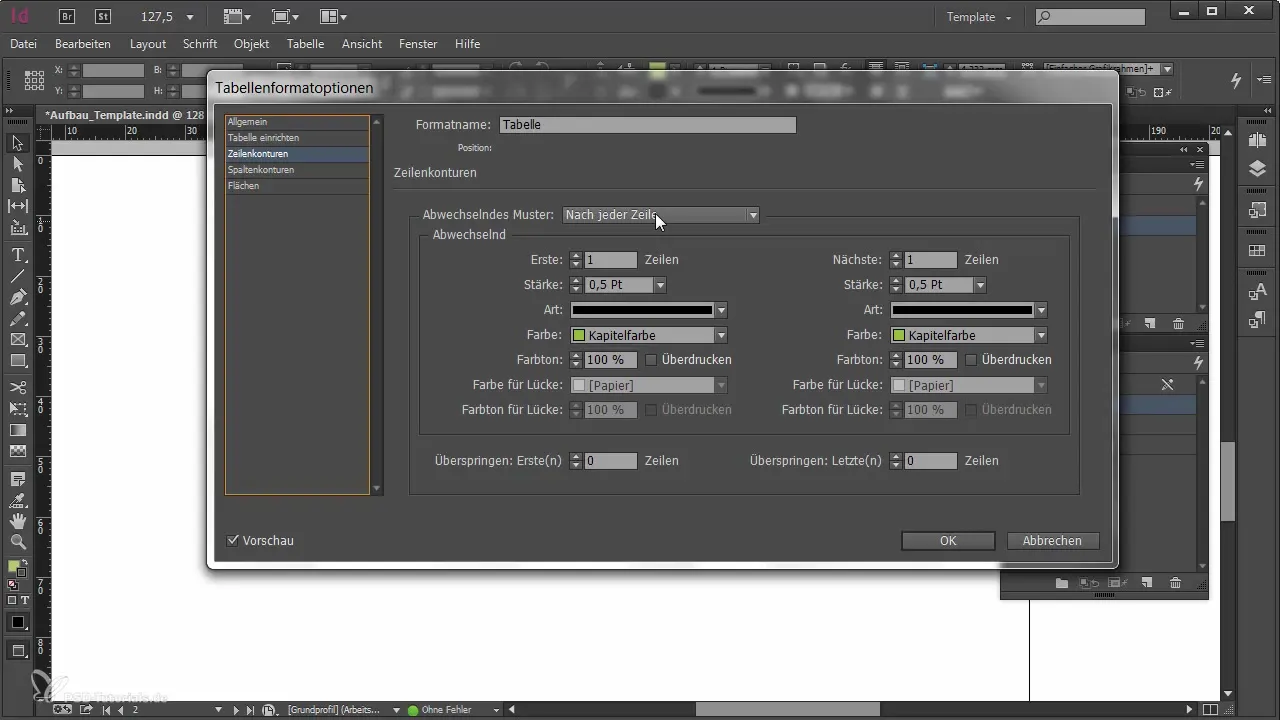The image size is (1280, 720).
Task: Select Spaltenkonturen in the options list
Action: tap(298, 170)
